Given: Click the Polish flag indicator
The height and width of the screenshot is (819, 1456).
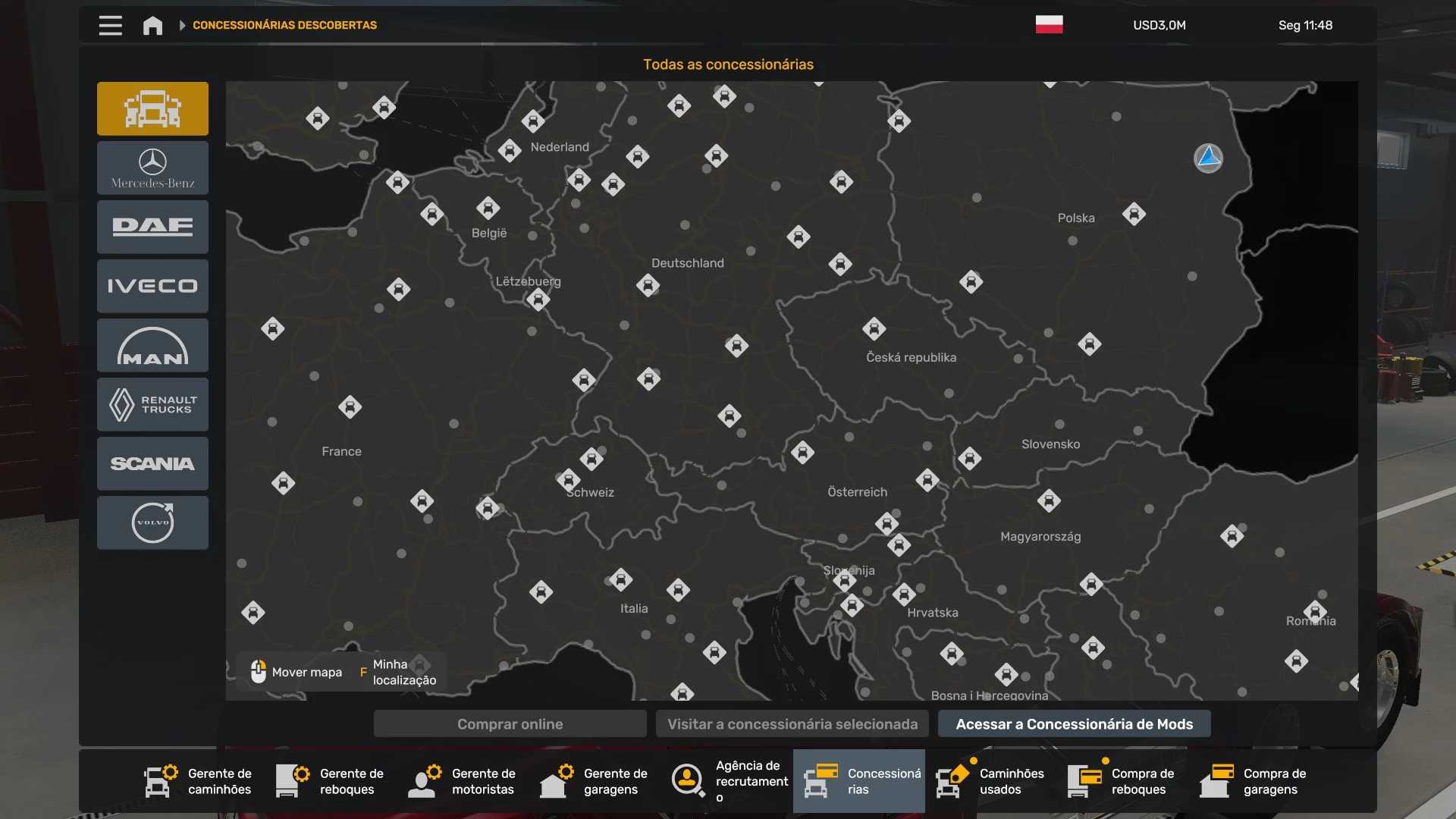Looking at the screenshot, I should [1049, 25].
